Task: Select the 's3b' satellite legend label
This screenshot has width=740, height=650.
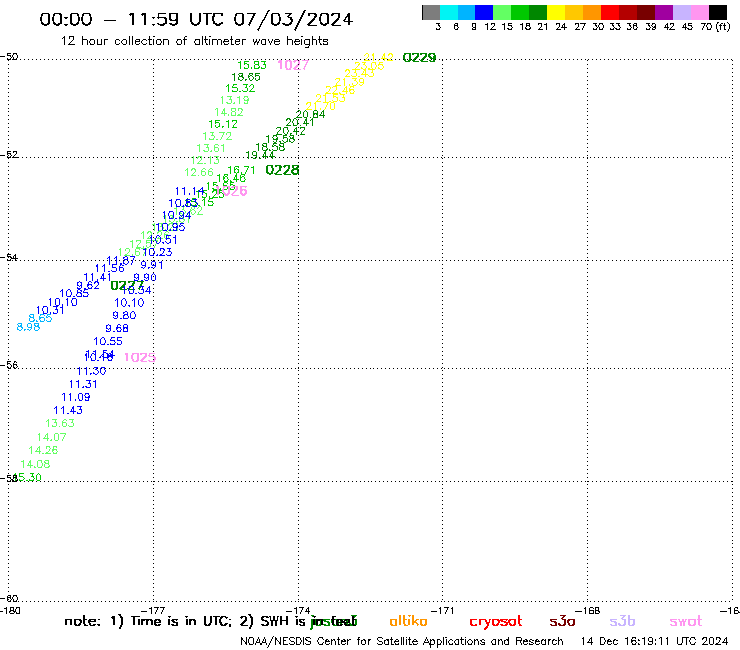Action: [x=622, y=621]
